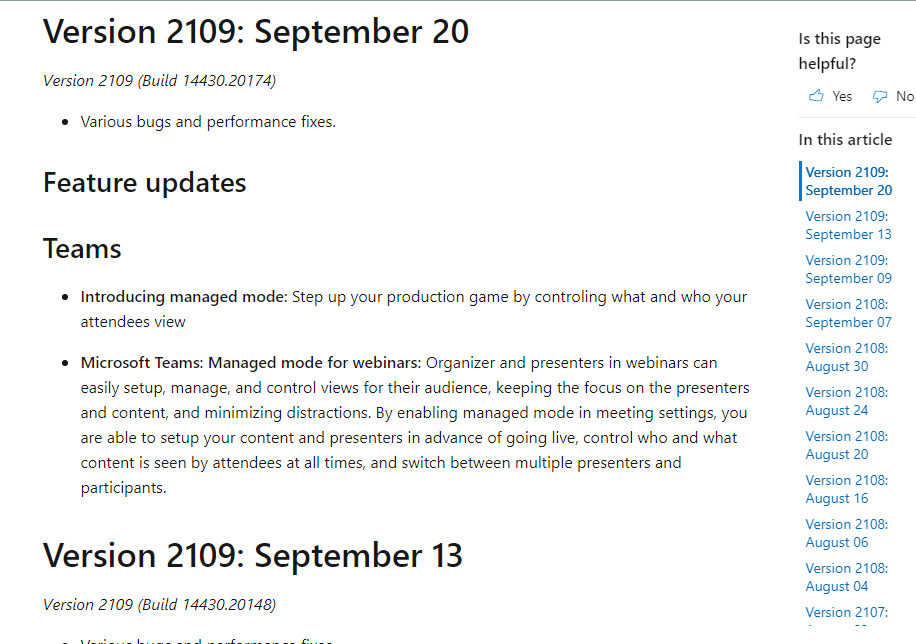Click Yes to mark the page helpful
The height and width of the screenshot is (644, 916).
pos(841,95)
